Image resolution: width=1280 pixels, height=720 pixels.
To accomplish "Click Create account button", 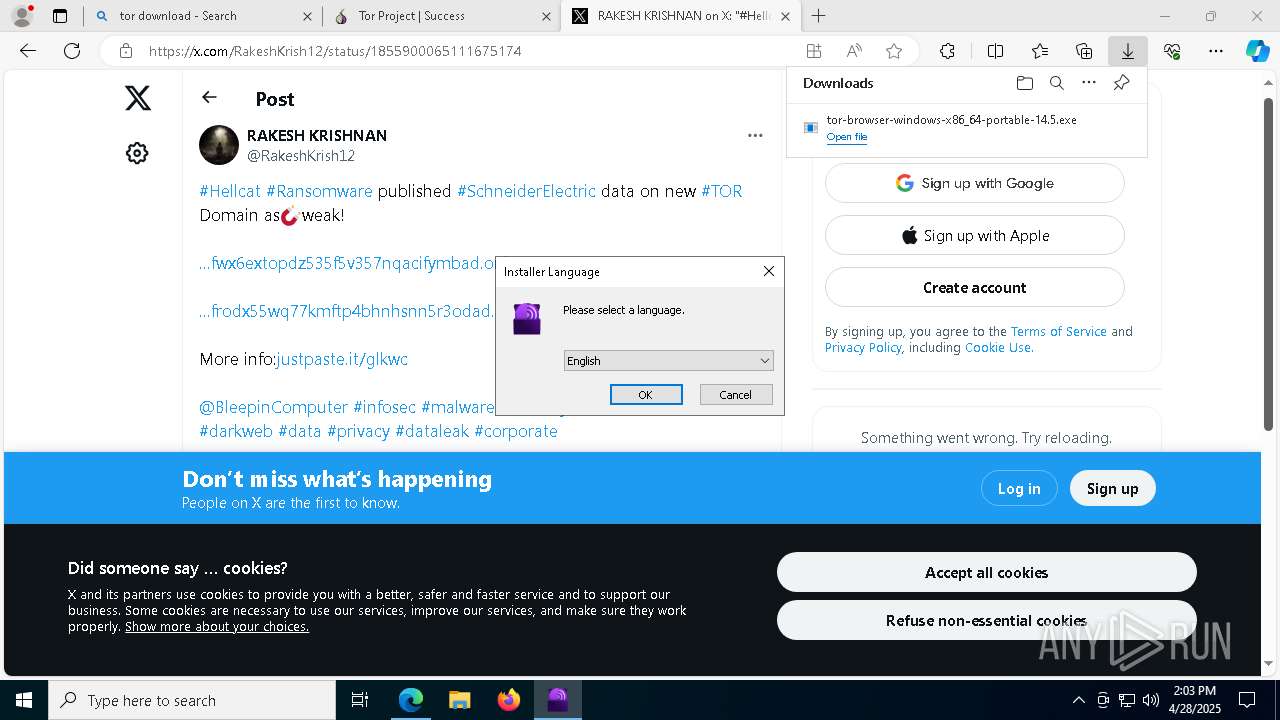I will pyautogui.click(x=975, y=288).
